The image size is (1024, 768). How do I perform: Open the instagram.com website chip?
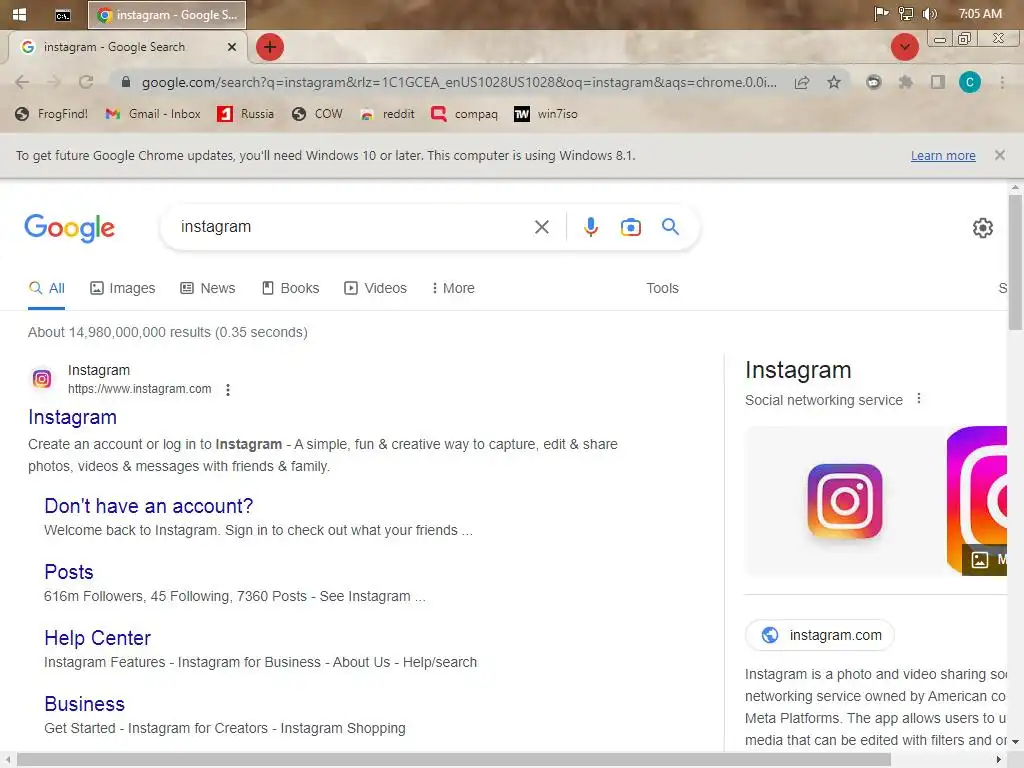coord(820,635)
